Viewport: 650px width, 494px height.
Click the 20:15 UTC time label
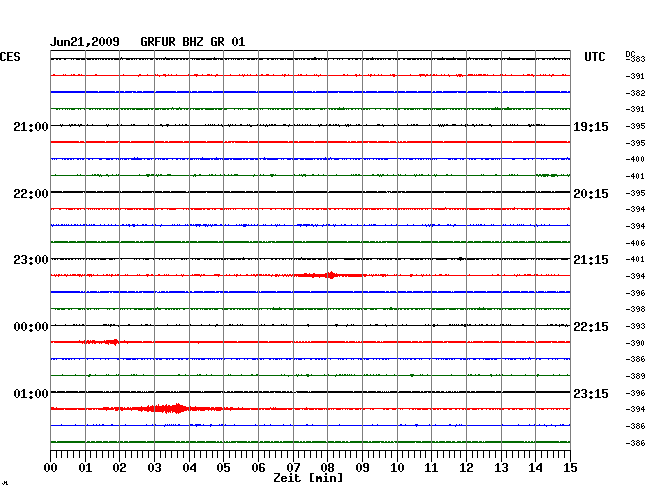click(x=591, y=194)
